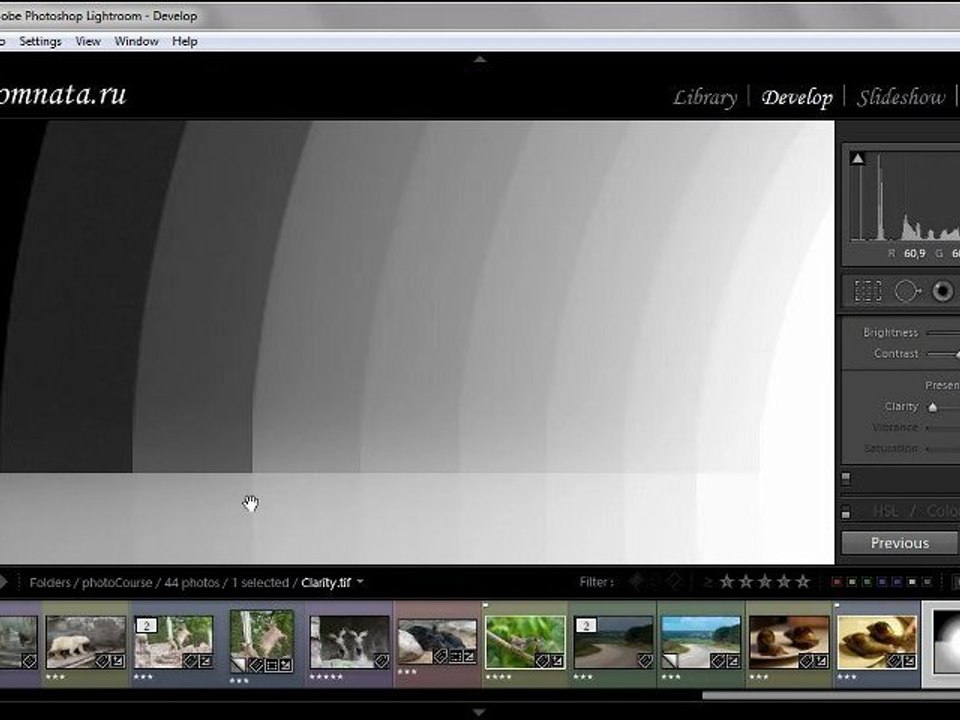Select HSL tab in panel header
The image size is (960, 720).
coord(886,511)
